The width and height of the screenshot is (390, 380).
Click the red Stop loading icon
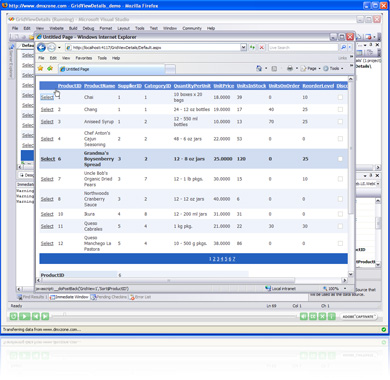pos(262,48)
